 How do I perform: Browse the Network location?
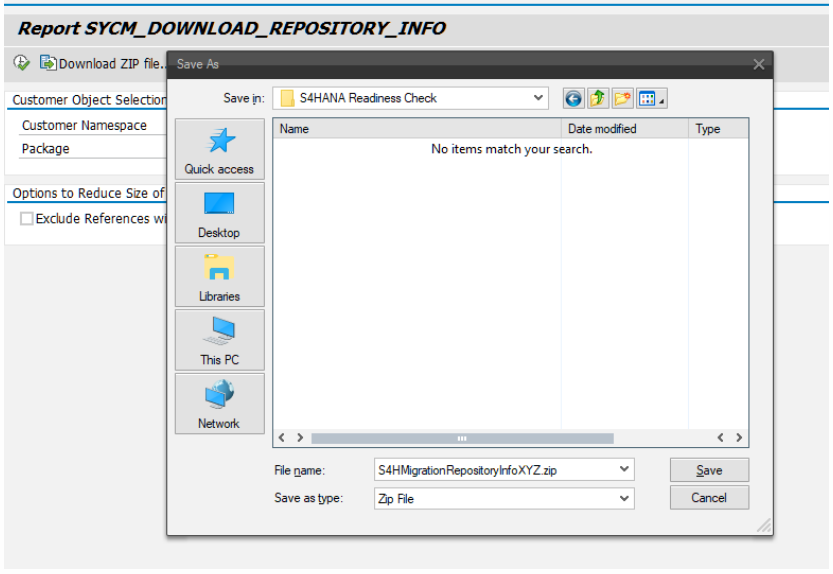[219, 404]
